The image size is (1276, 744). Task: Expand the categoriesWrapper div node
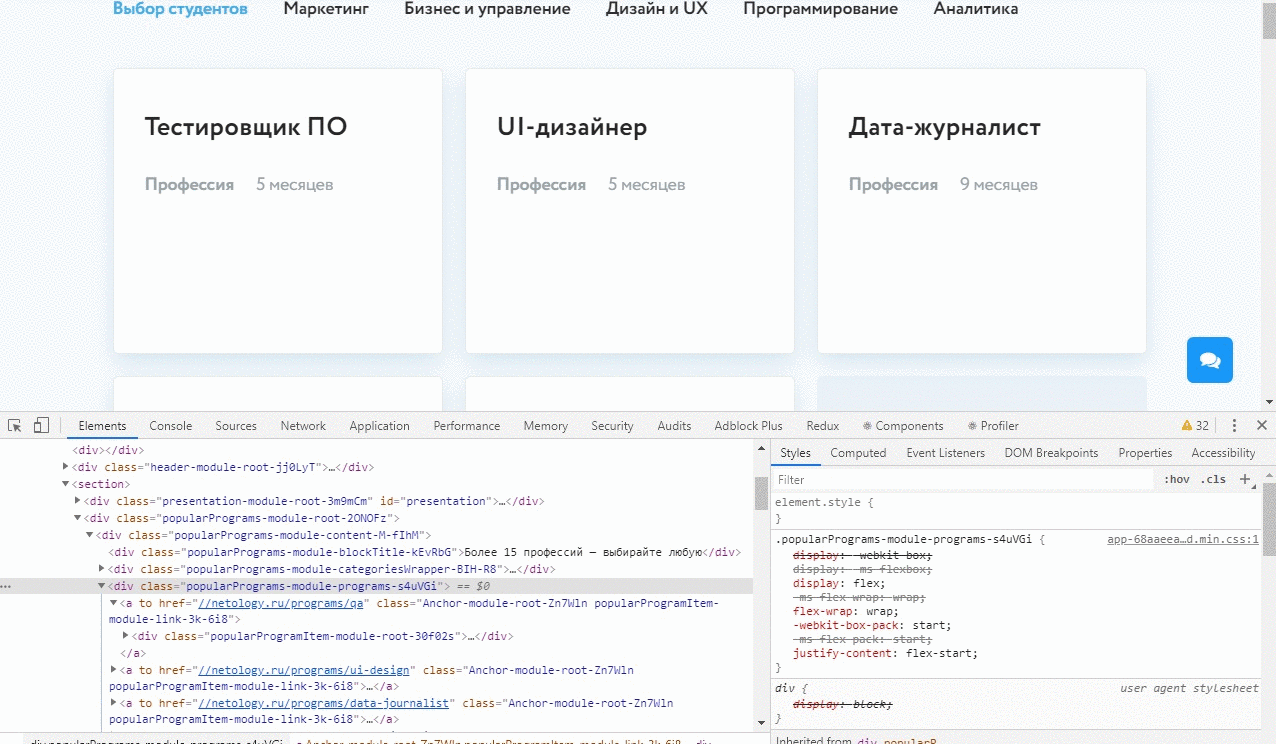coord(101,569)
